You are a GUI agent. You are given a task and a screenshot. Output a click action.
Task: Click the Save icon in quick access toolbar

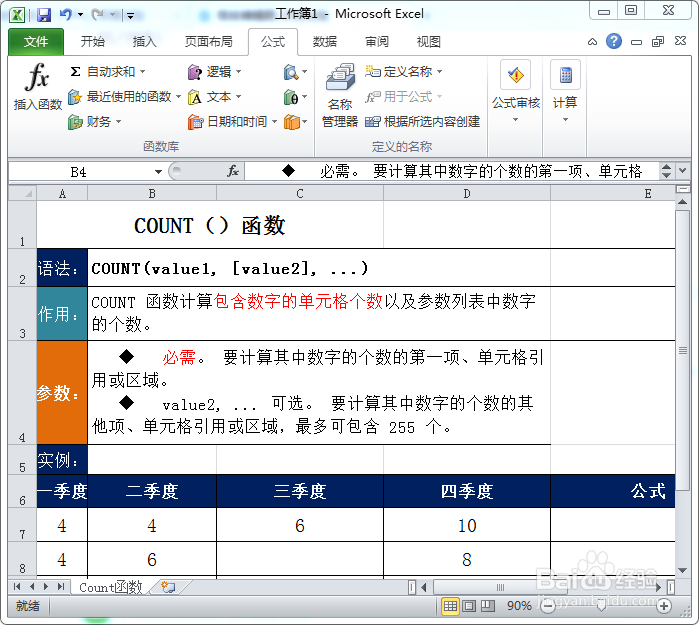coord(44,15)
